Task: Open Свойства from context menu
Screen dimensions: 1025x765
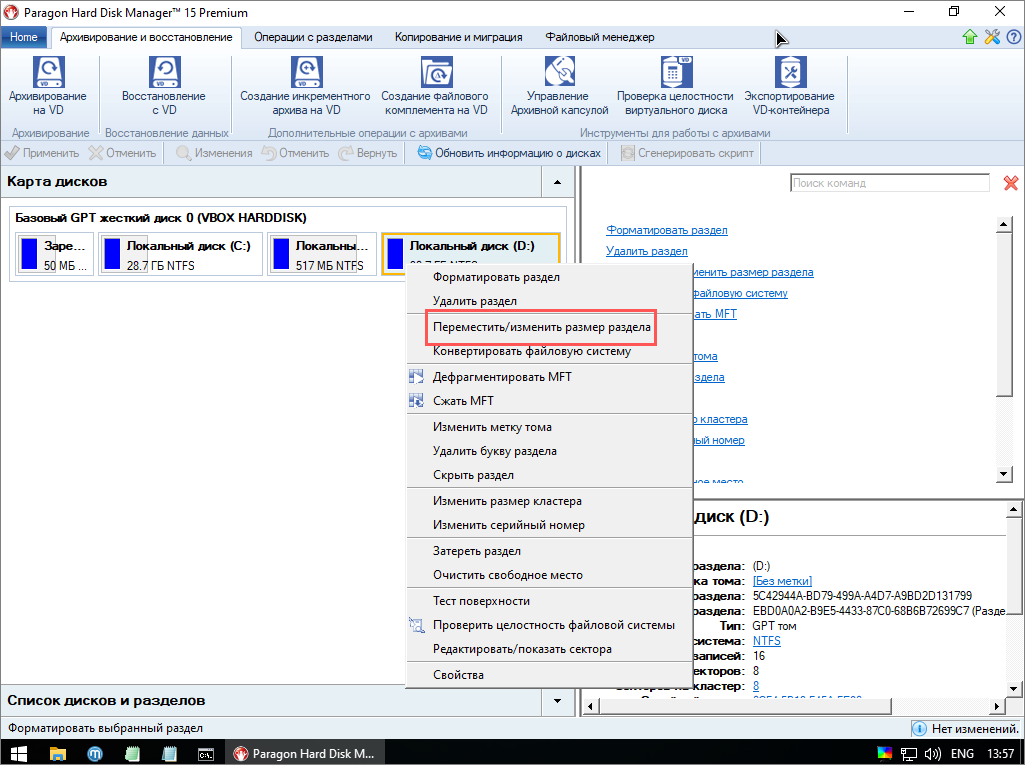Action: [x=549, y=675]
